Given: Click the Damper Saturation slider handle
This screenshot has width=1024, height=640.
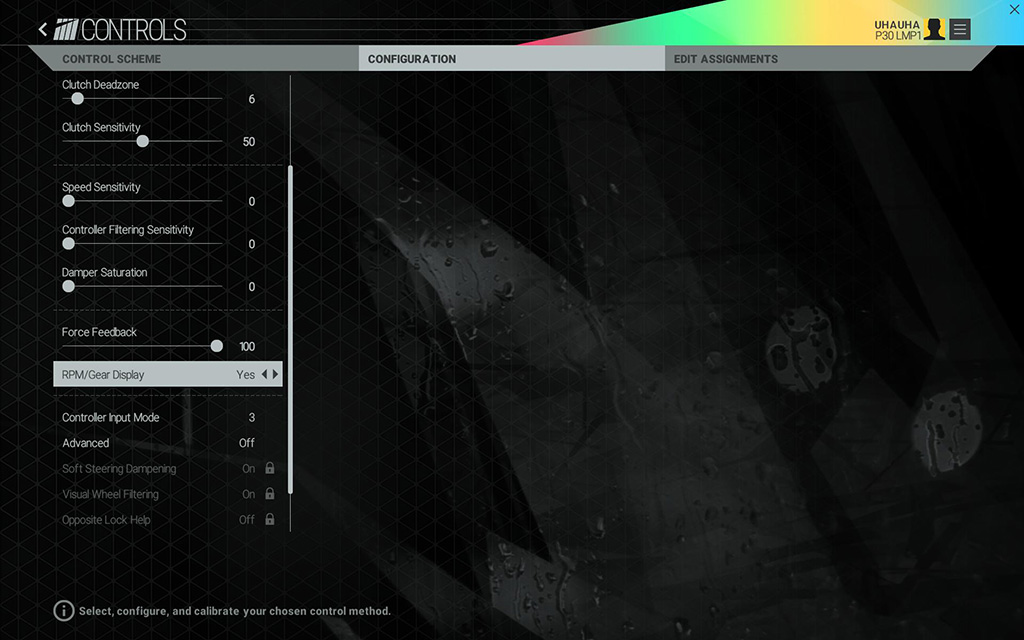Looking at the screenshot, I should 68,286.
